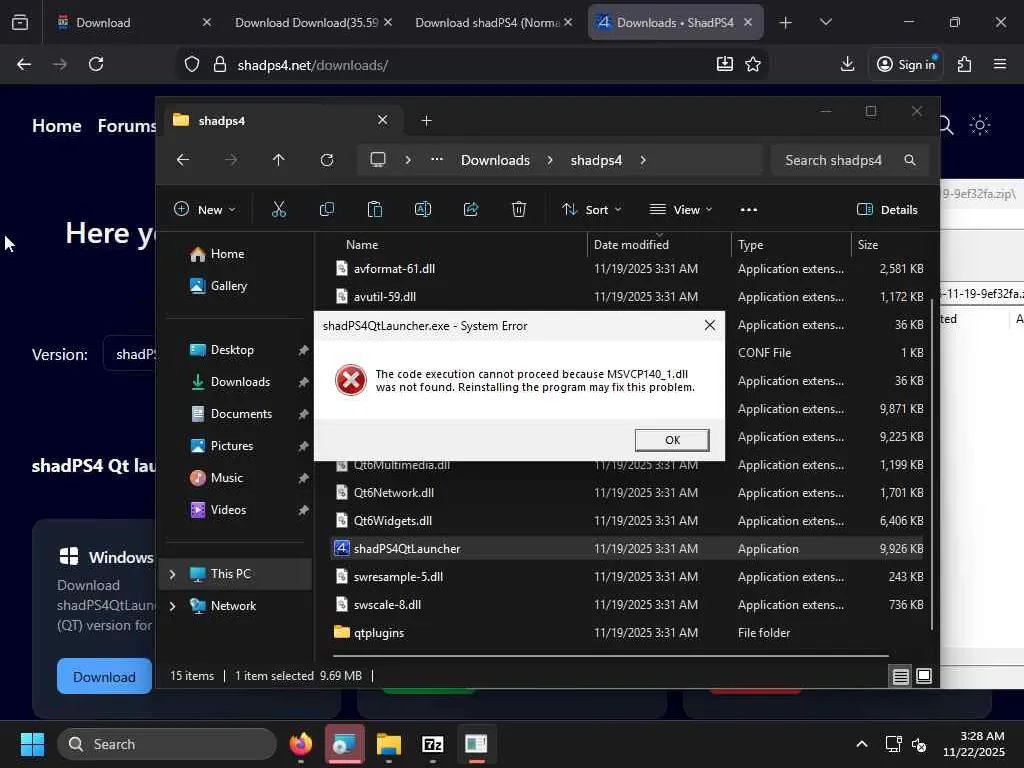Screen dimensions: 1024x768
Task: Click the Home link on shadps4 site
Action: [57, 126]
